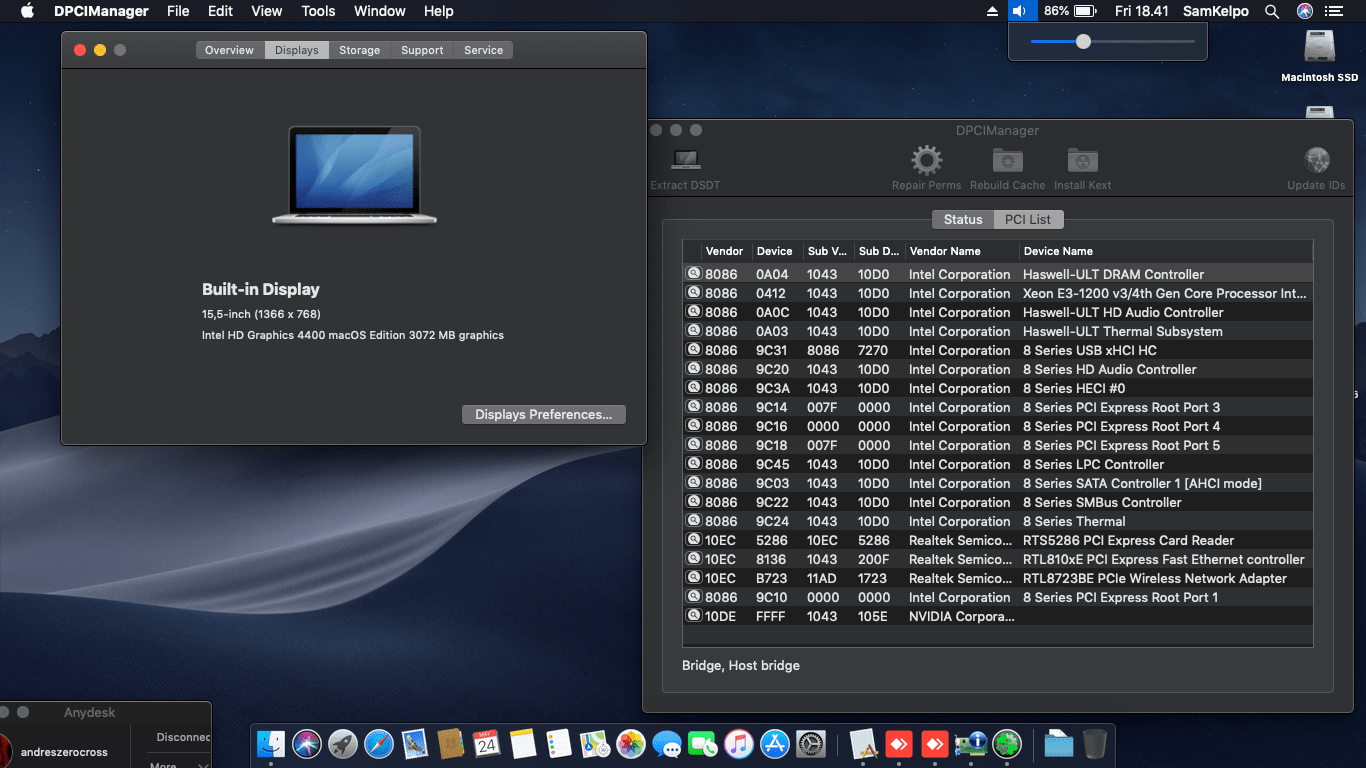Open Finder from the dock

[x=272, y=743]
